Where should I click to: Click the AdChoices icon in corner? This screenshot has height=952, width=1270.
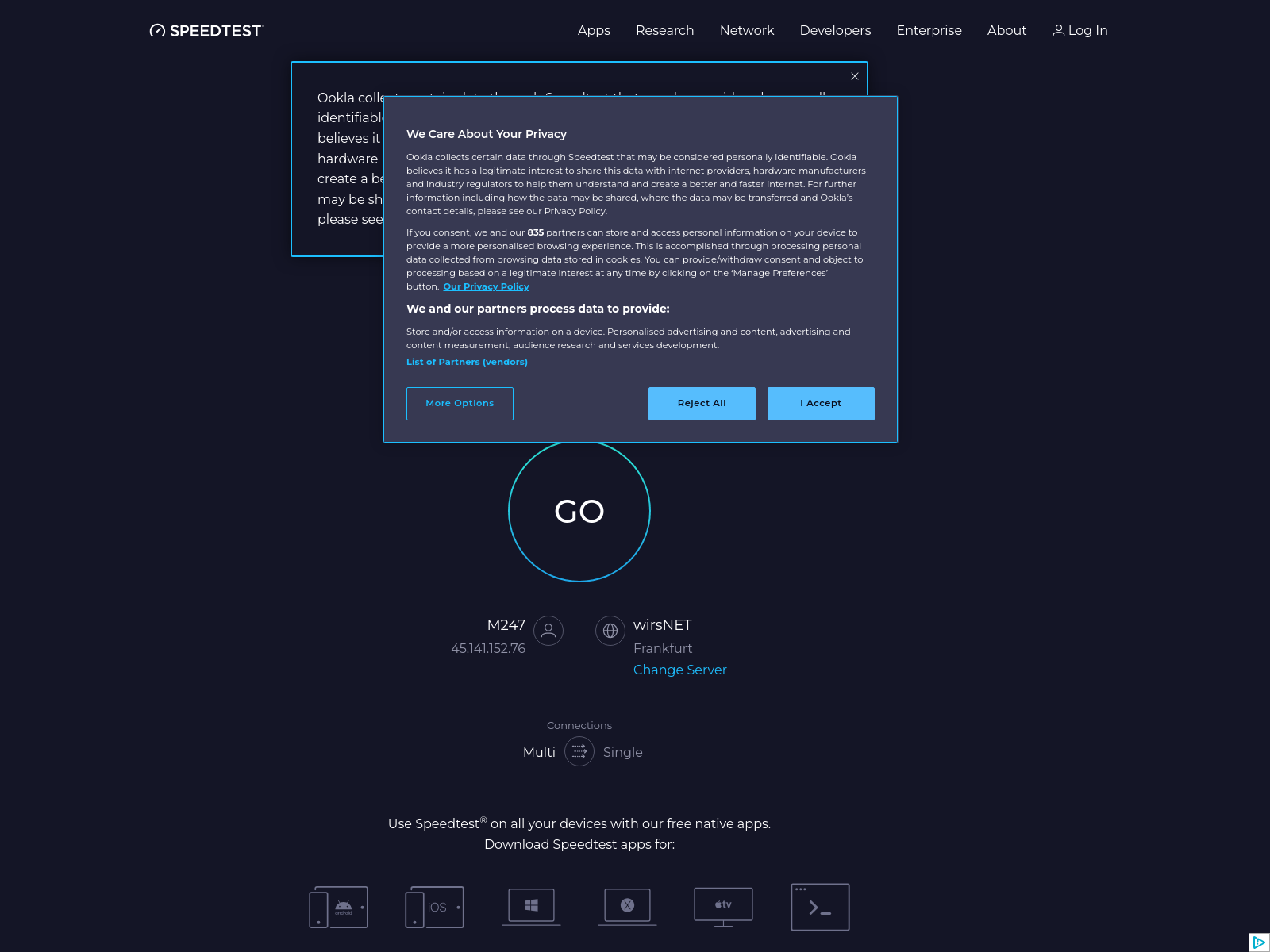pyautogui.click(x=1259, y=942)
